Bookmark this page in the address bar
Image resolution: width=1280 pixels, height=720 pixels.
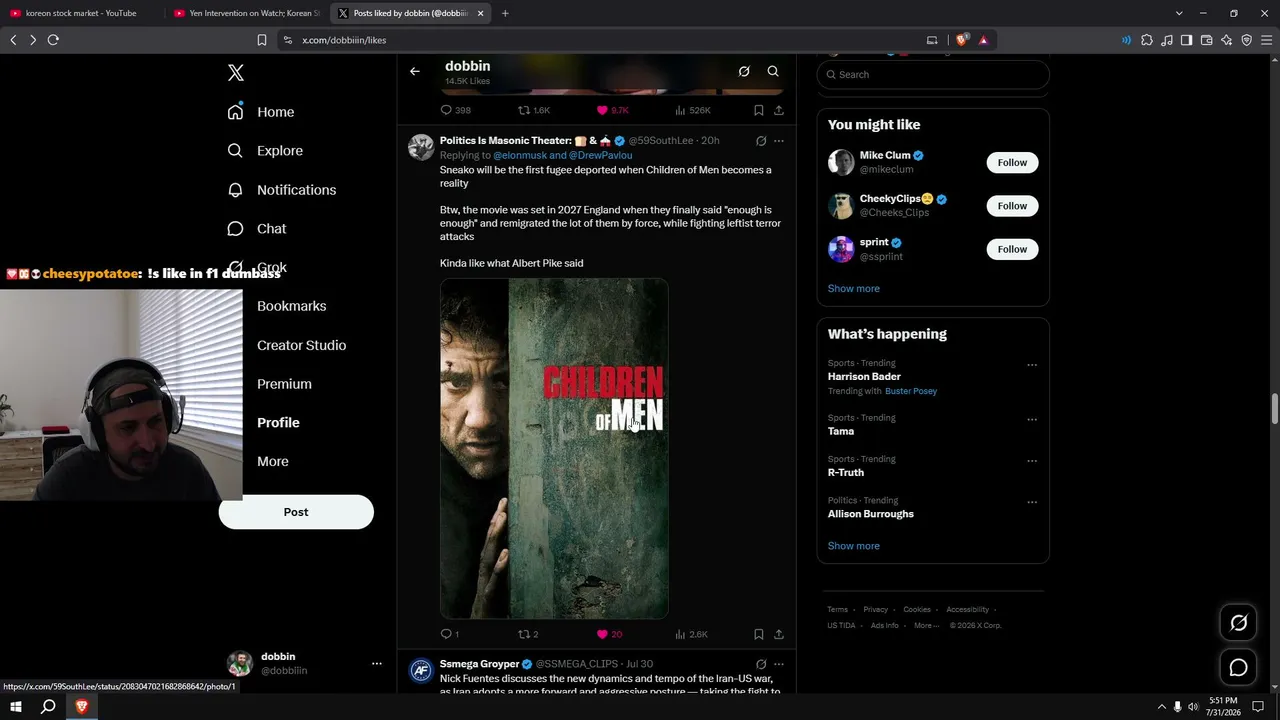(x=262, y=40)
